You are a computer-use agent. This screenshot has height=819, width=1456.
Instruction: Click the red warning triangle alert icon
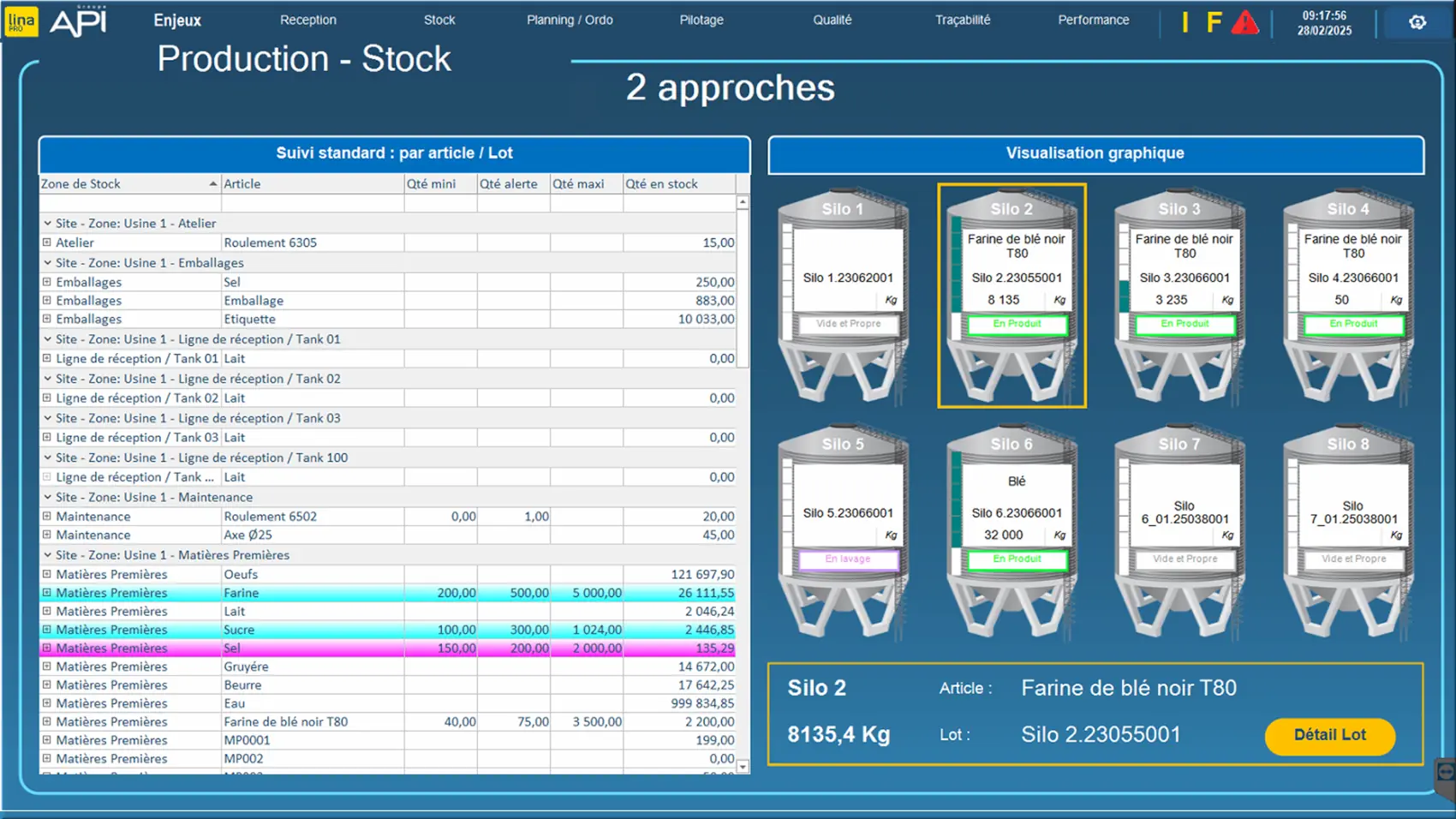coord(1244,23)
